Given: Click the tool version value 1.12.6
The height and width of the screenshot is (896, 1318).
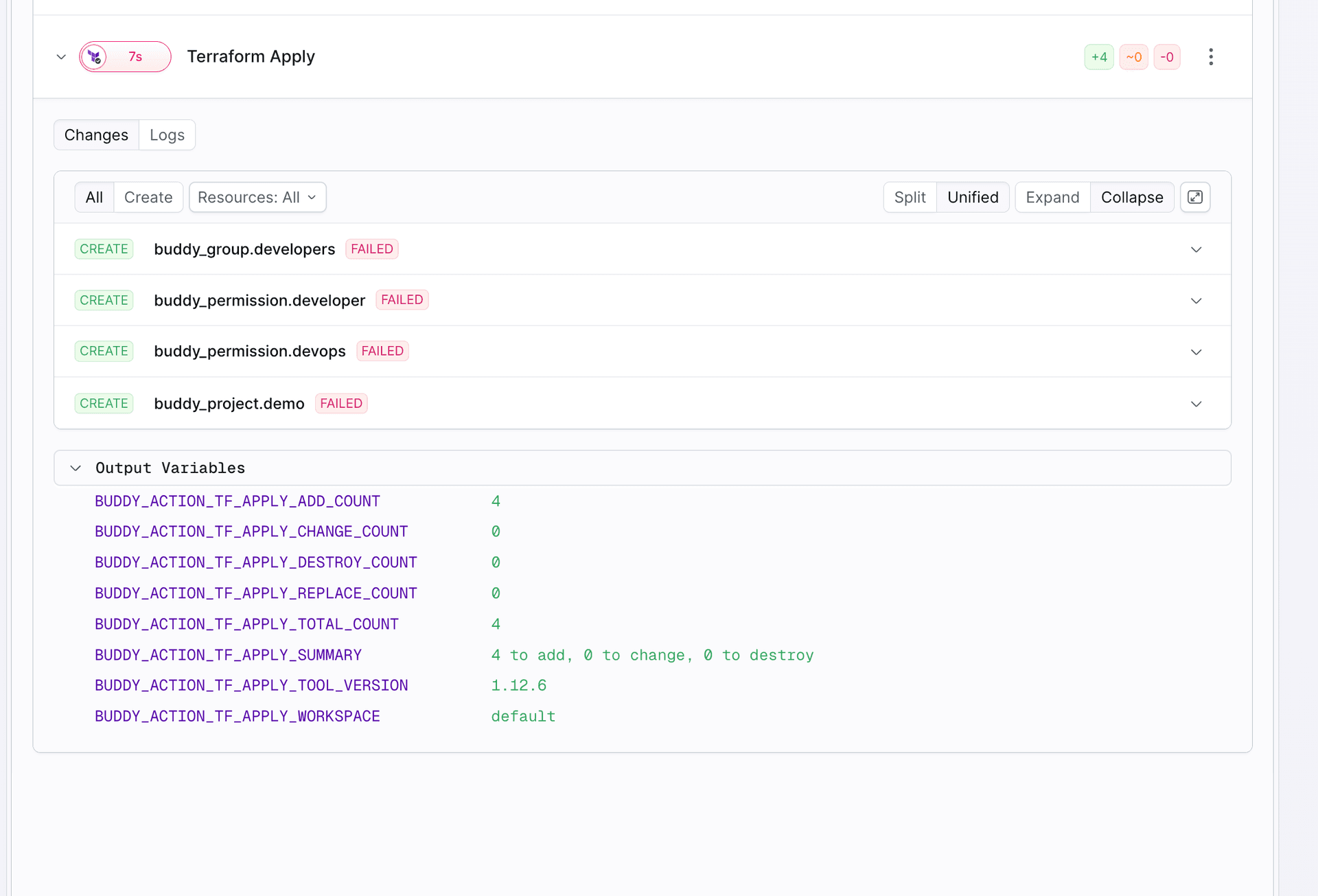Looking at the screenshot, I should pos(519,686).
